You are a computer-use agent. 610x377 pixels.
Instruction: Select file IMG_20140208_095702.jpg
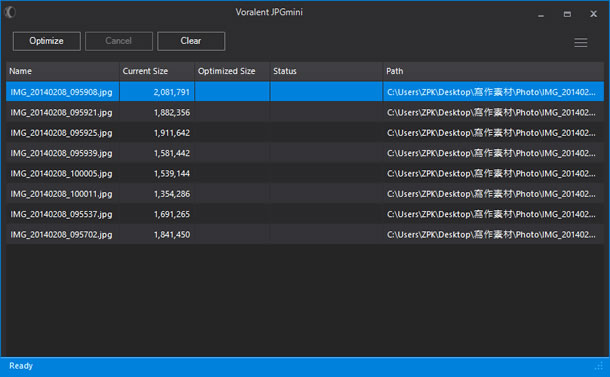tap(61, 234)
